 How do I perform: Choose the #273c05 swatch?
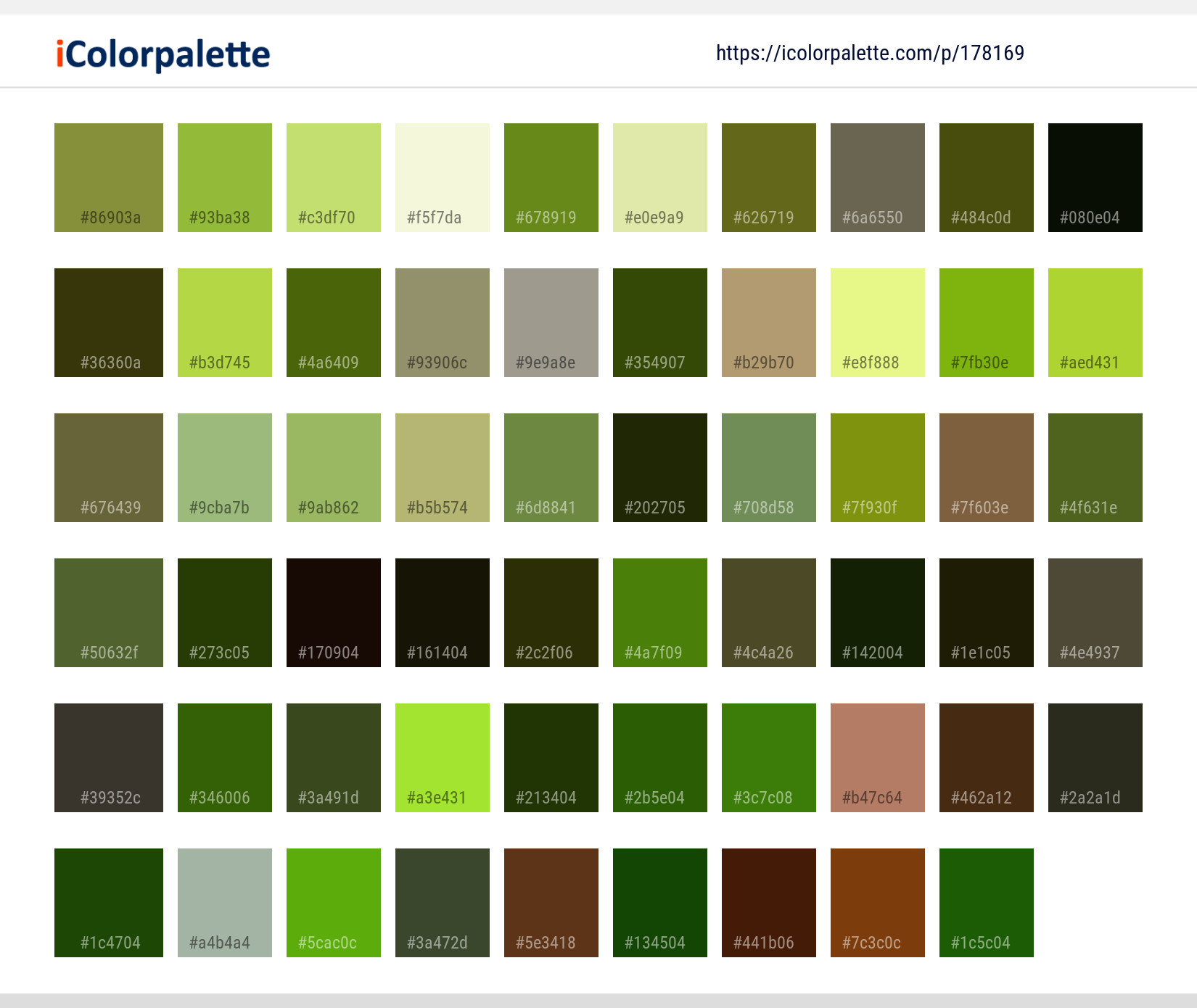pyautogui.click(x=225, y=613)
